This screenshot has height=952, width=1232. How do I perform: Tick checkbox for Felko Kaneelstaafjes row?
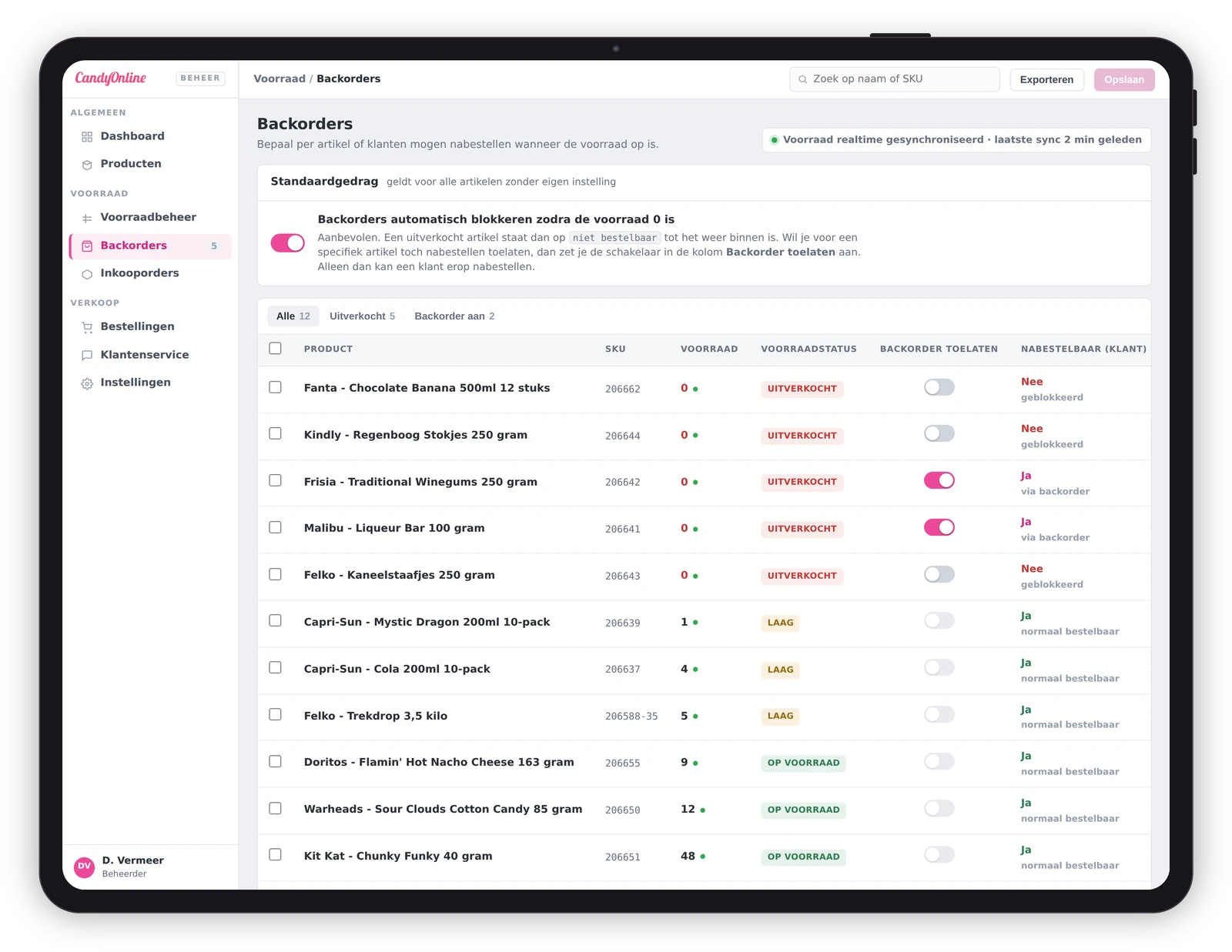point(275,574)
